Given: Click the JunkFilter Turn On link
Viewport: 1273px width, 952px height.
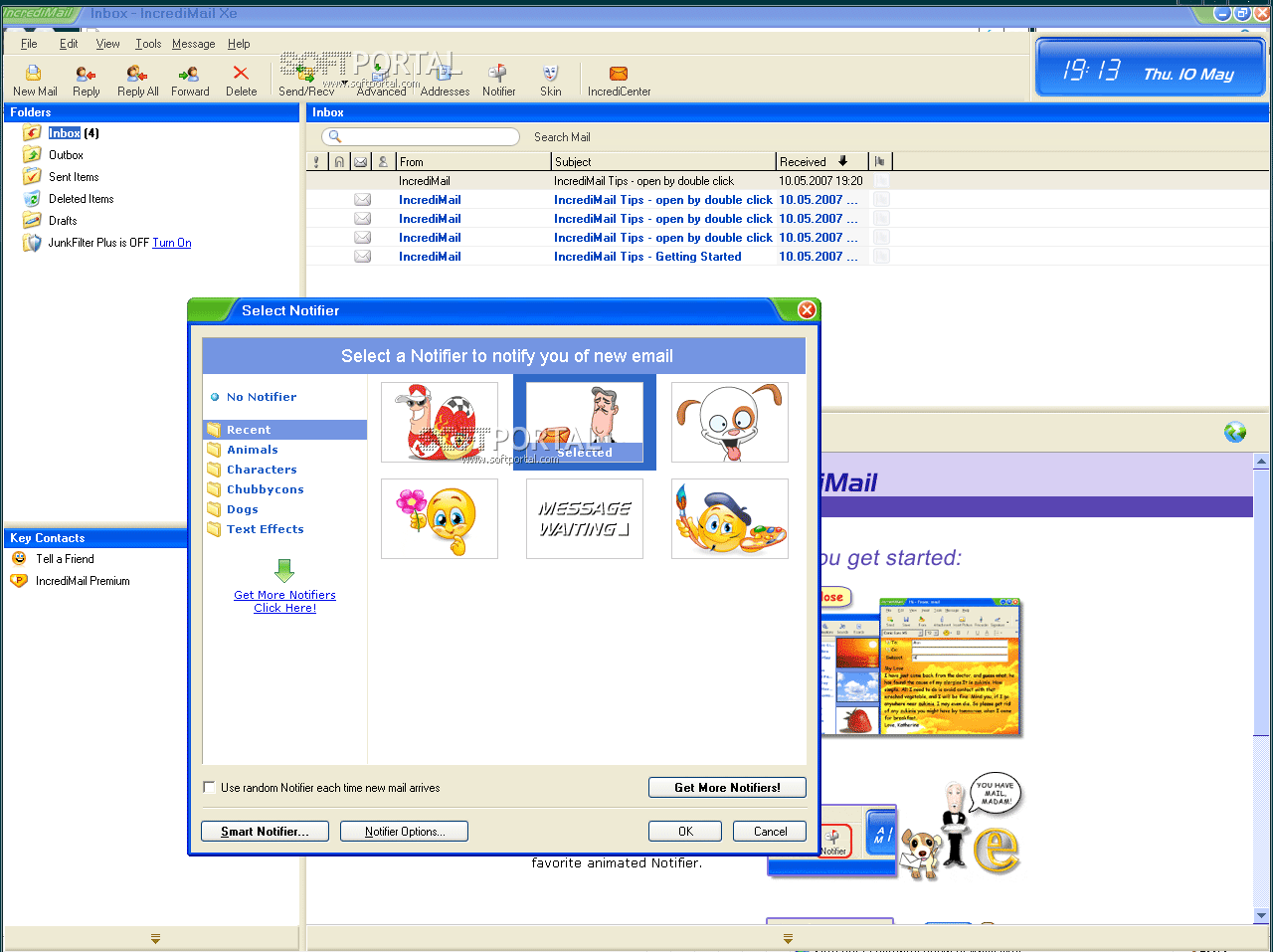Looking at the screenshot, I should coord(171,243).
